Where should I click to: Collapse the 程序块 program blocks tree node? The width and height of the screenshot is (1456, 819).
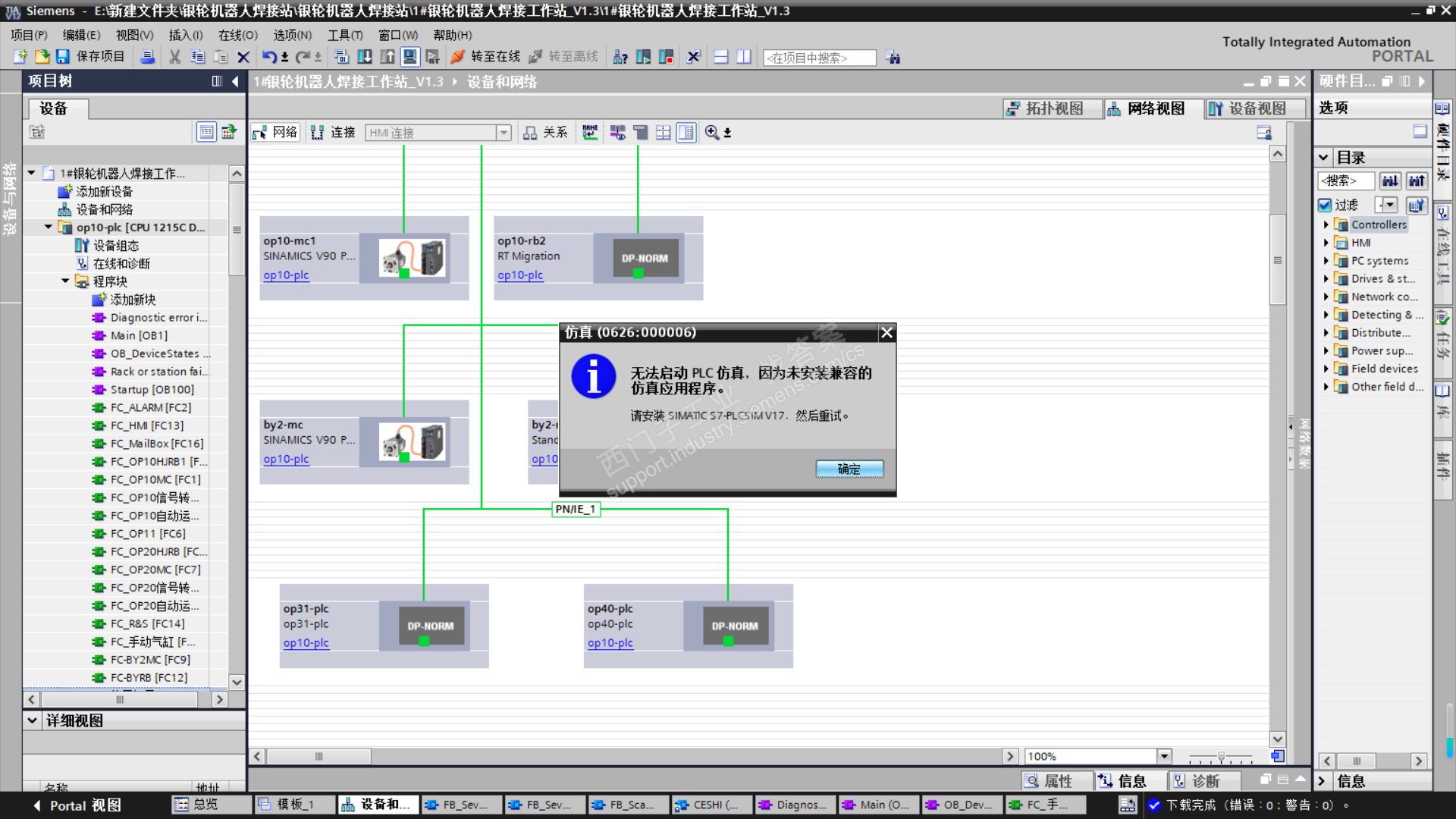click(66, 281)
